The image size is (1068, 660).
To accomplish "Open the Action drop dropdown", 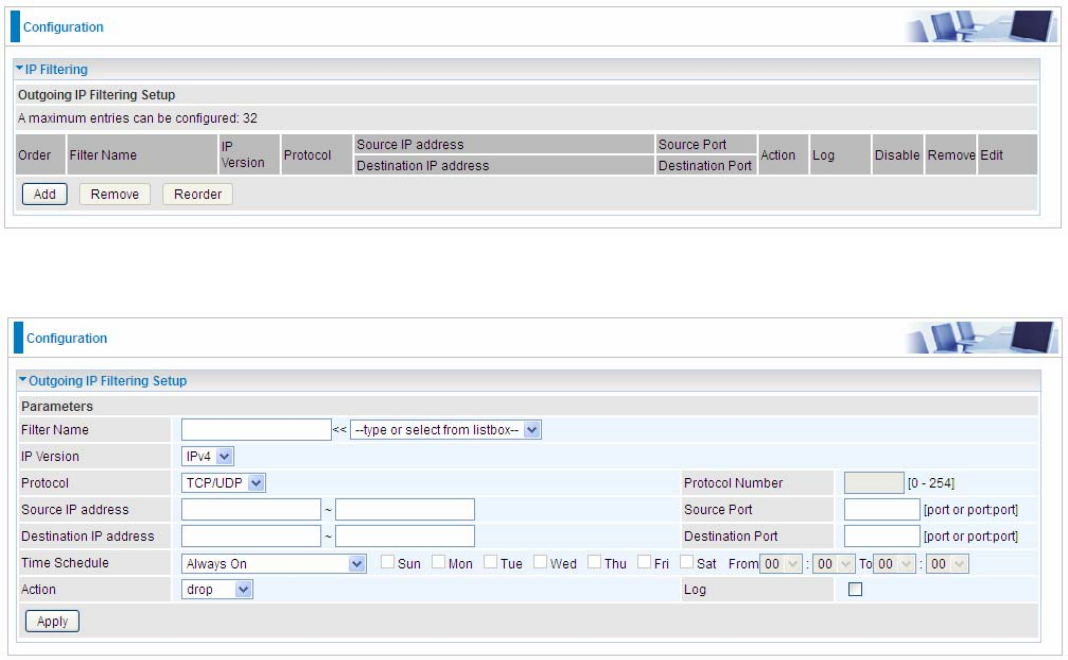I will click(x=217, y=589).
